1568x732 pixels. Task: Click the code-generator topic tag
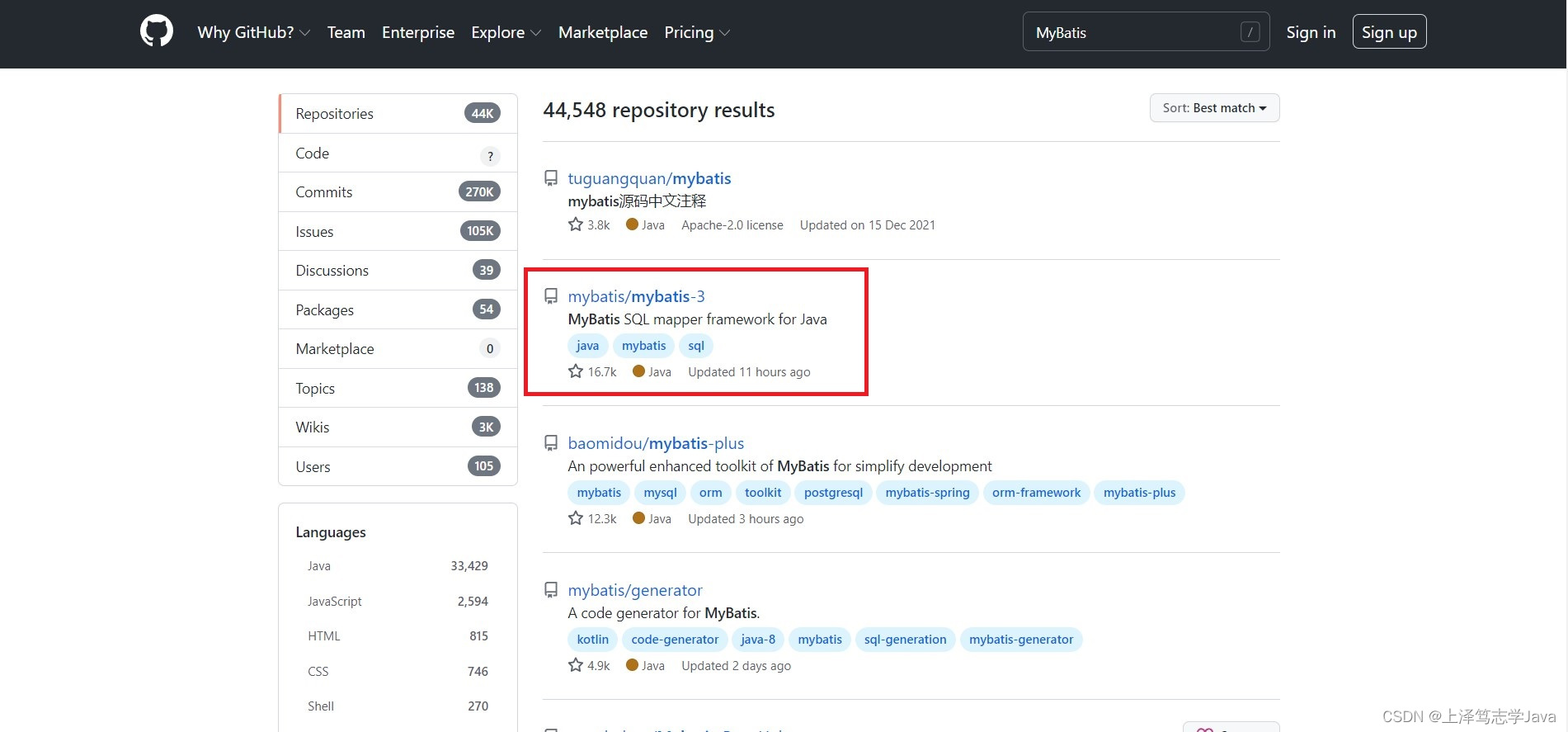[675, 640]
